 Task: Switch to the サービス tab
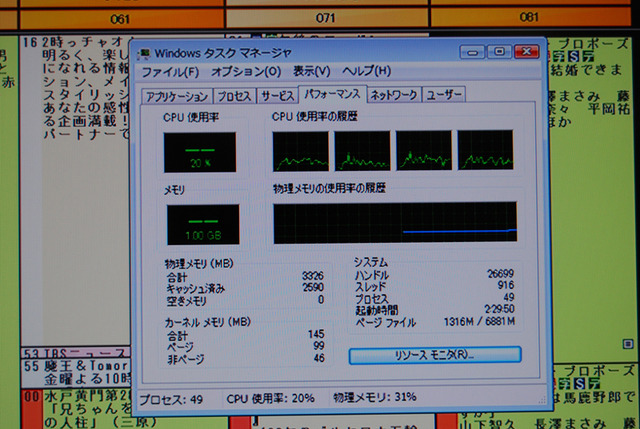click(x=277, y=96)
